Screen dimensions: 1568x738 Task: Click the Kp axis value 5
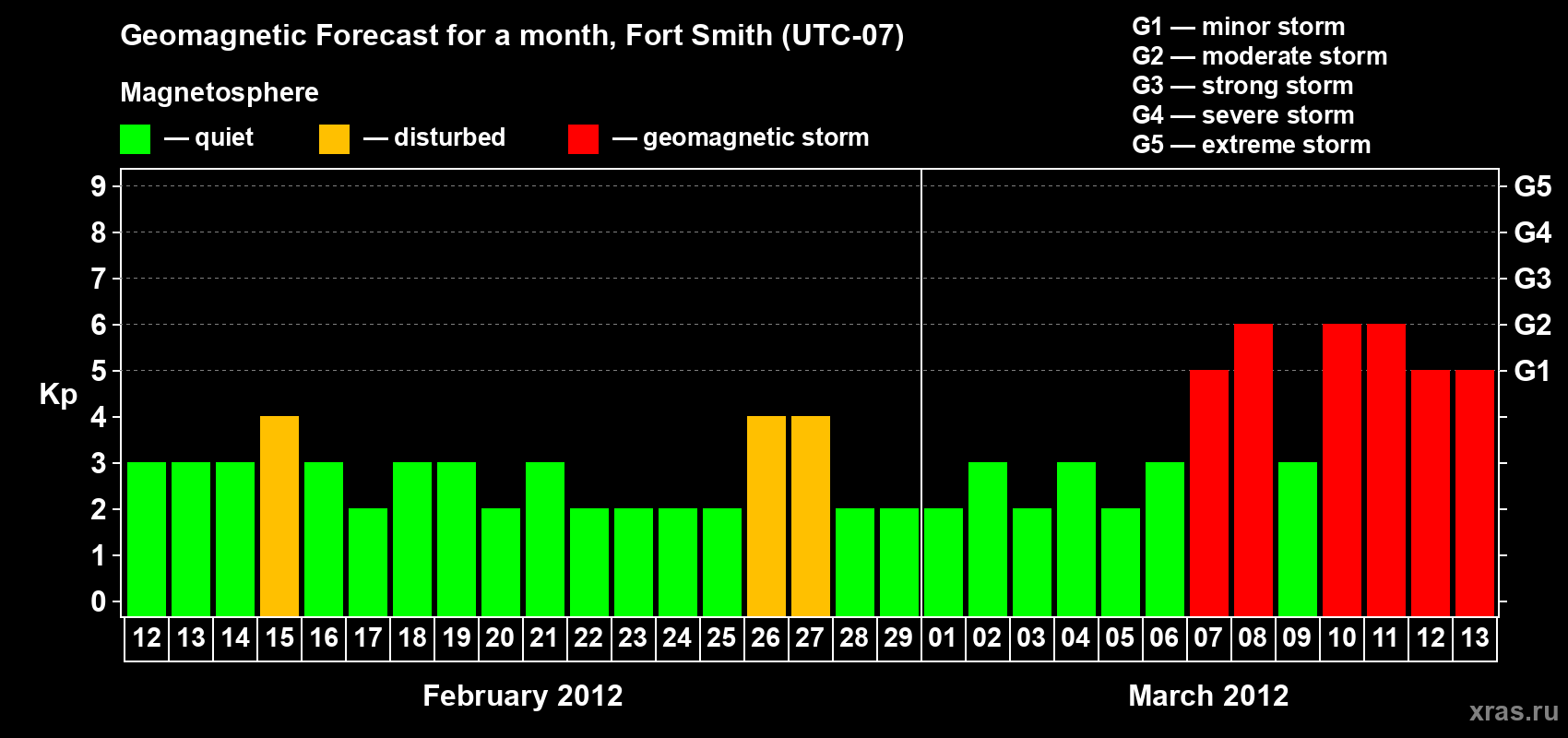(x=99, y=371)
